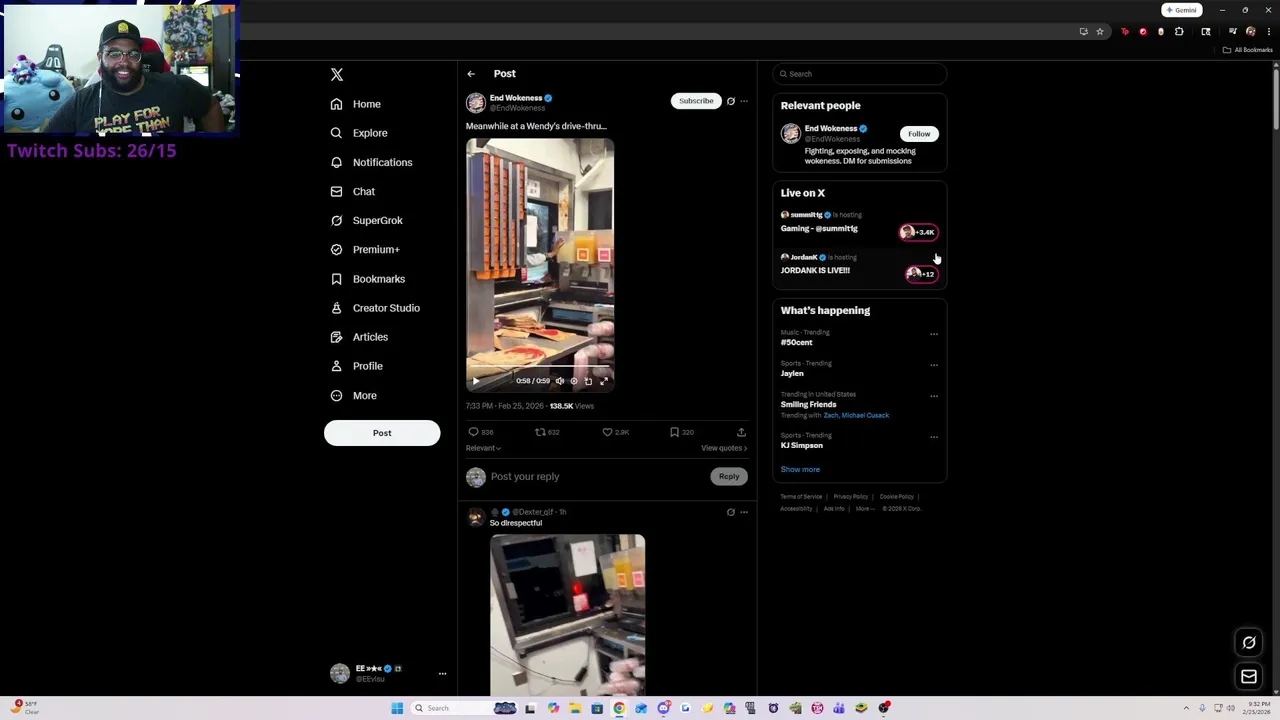Share the post via share icon

point(741,432)
